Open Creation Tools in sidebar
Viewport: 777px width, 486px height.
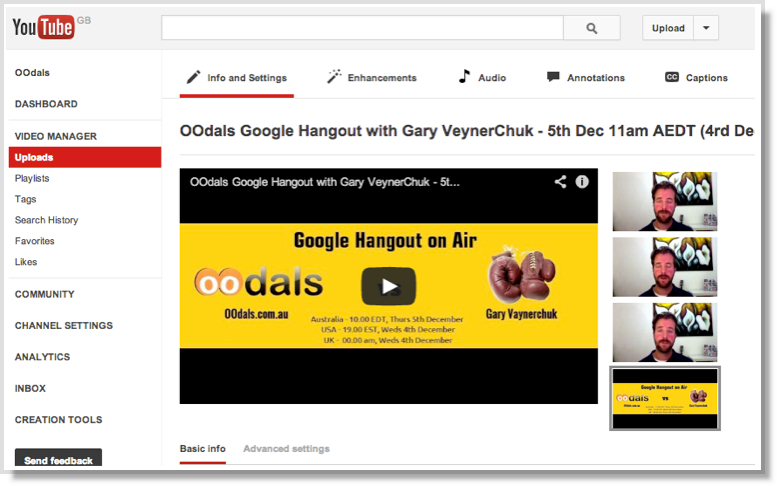tap(58, 420)
